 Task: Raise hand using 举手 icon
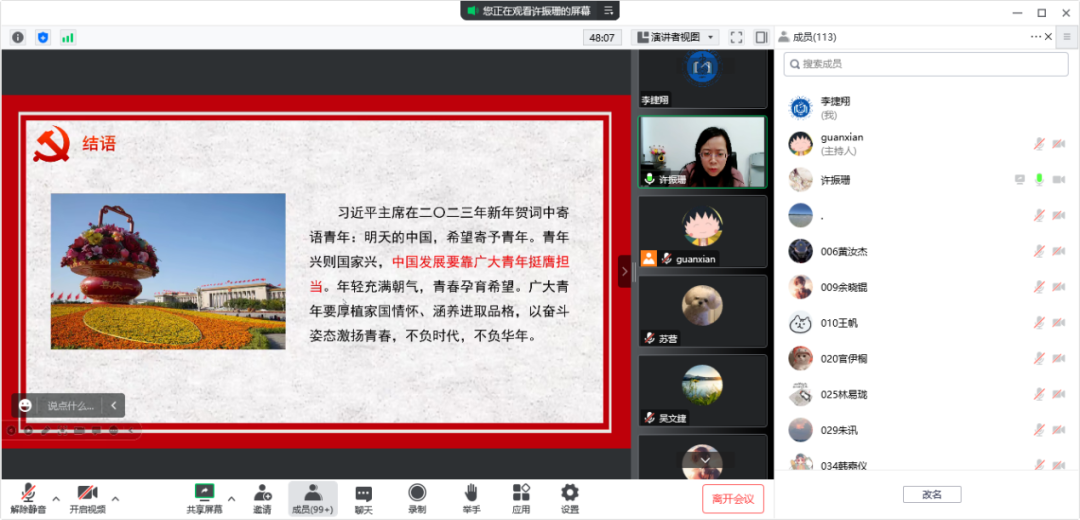tap(470, 497)
